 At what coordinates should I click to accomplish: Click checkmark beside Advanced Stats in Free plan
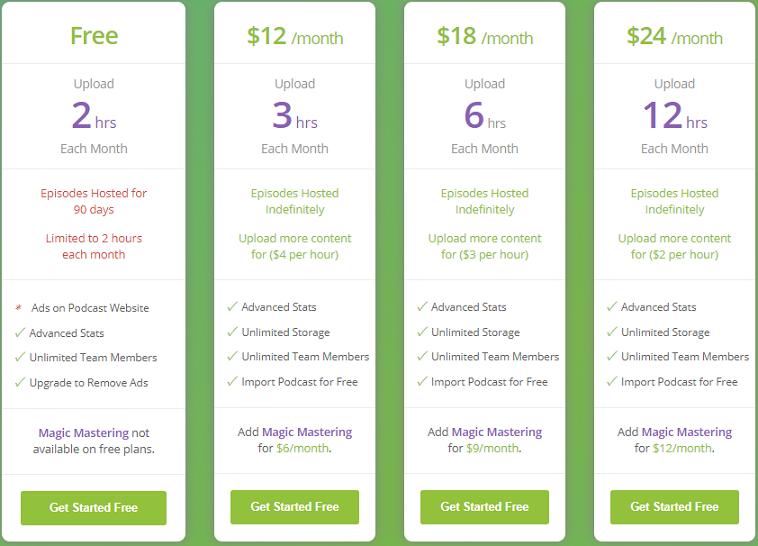(20, 332)
